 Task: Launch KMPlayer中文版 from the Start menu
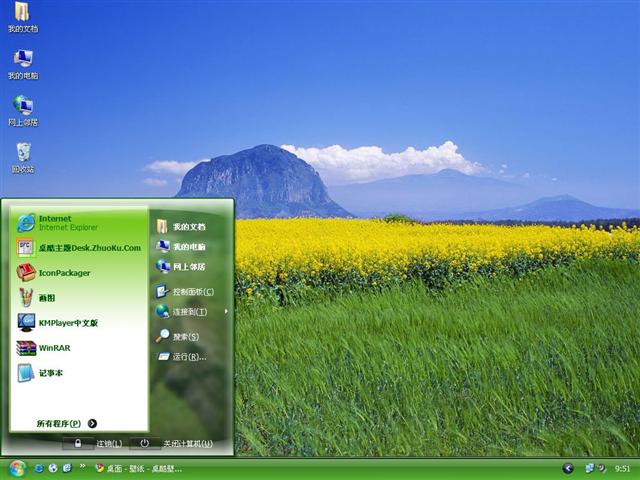(79, 322)
